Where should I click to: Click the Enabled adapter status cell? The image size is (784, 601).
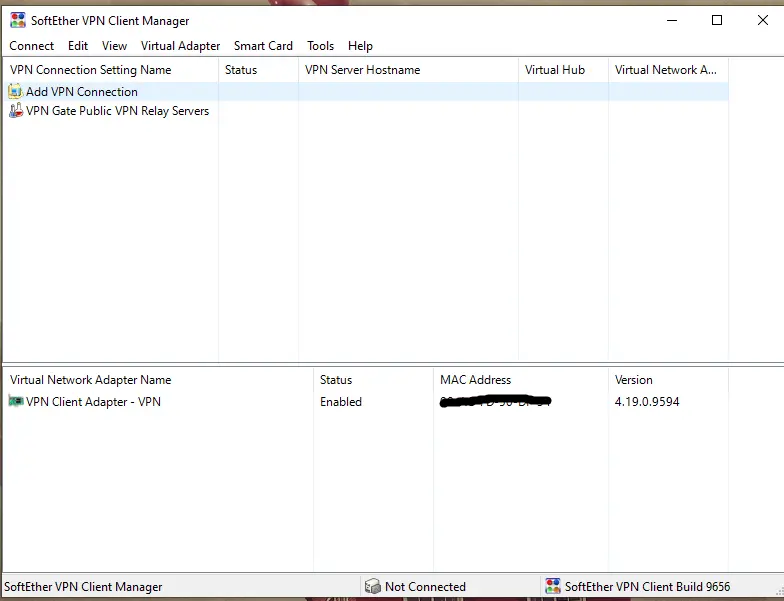[341, 402]
